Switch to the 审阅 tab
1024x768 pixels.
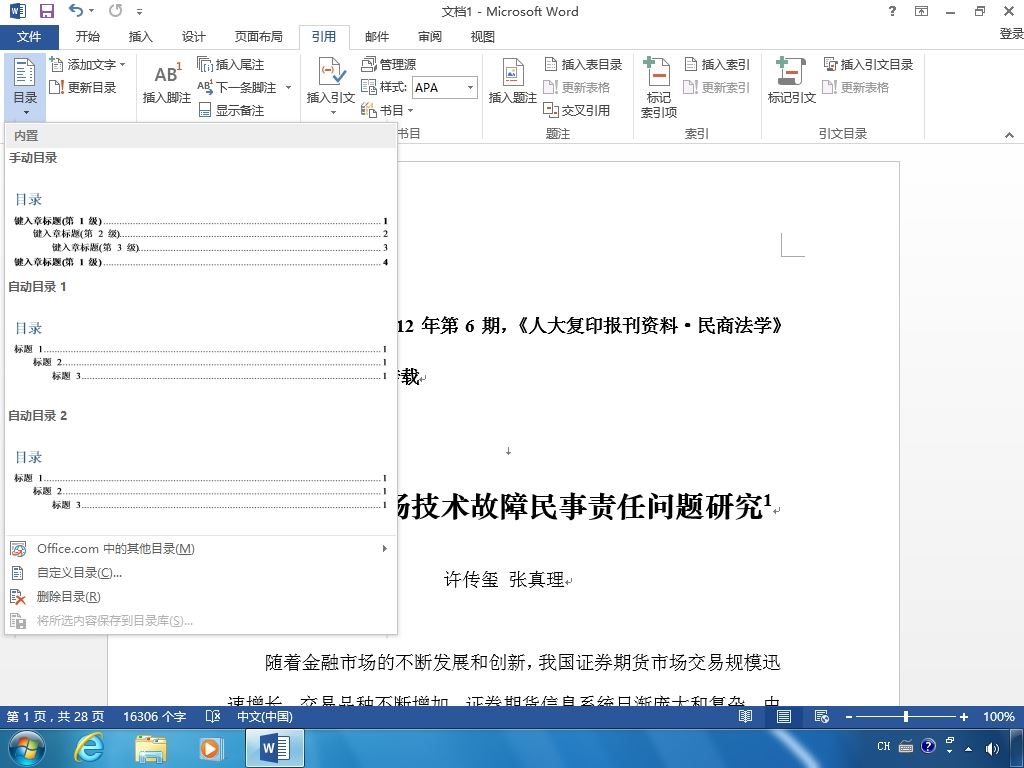pyautogui.click(x=430, y=37)
